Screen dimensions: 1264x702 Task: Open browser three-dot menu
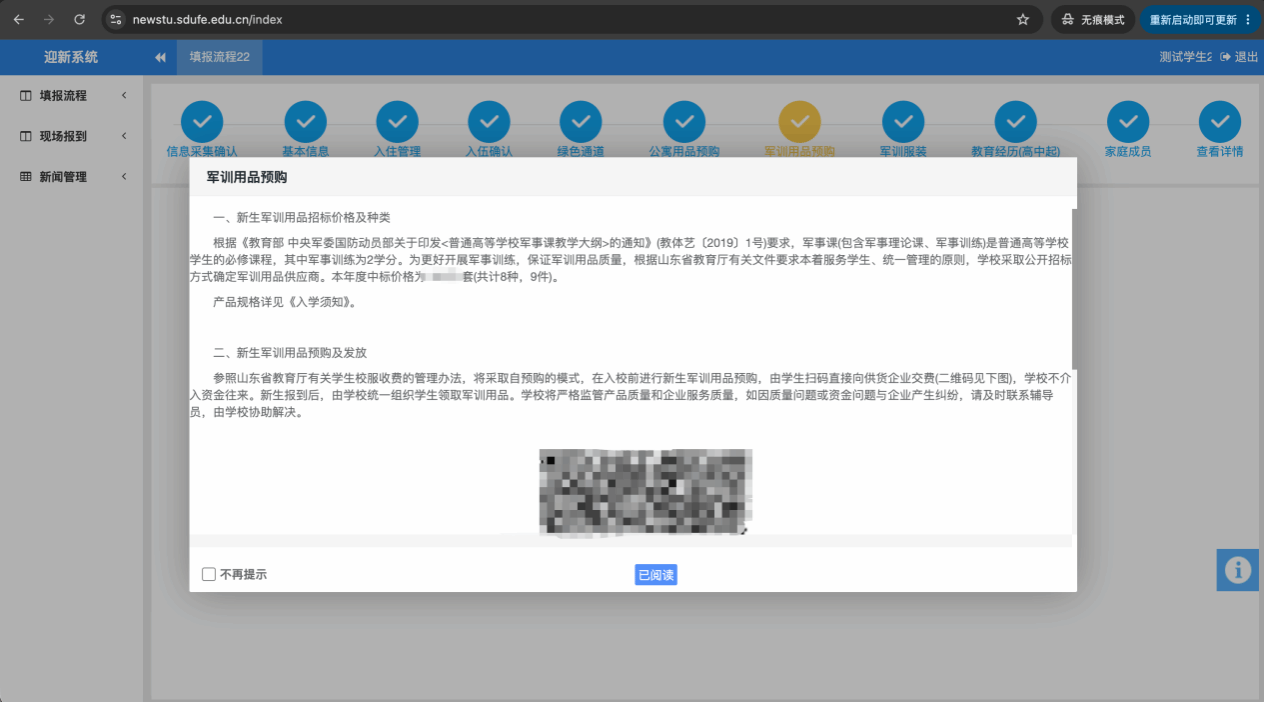coord(1247,19)
